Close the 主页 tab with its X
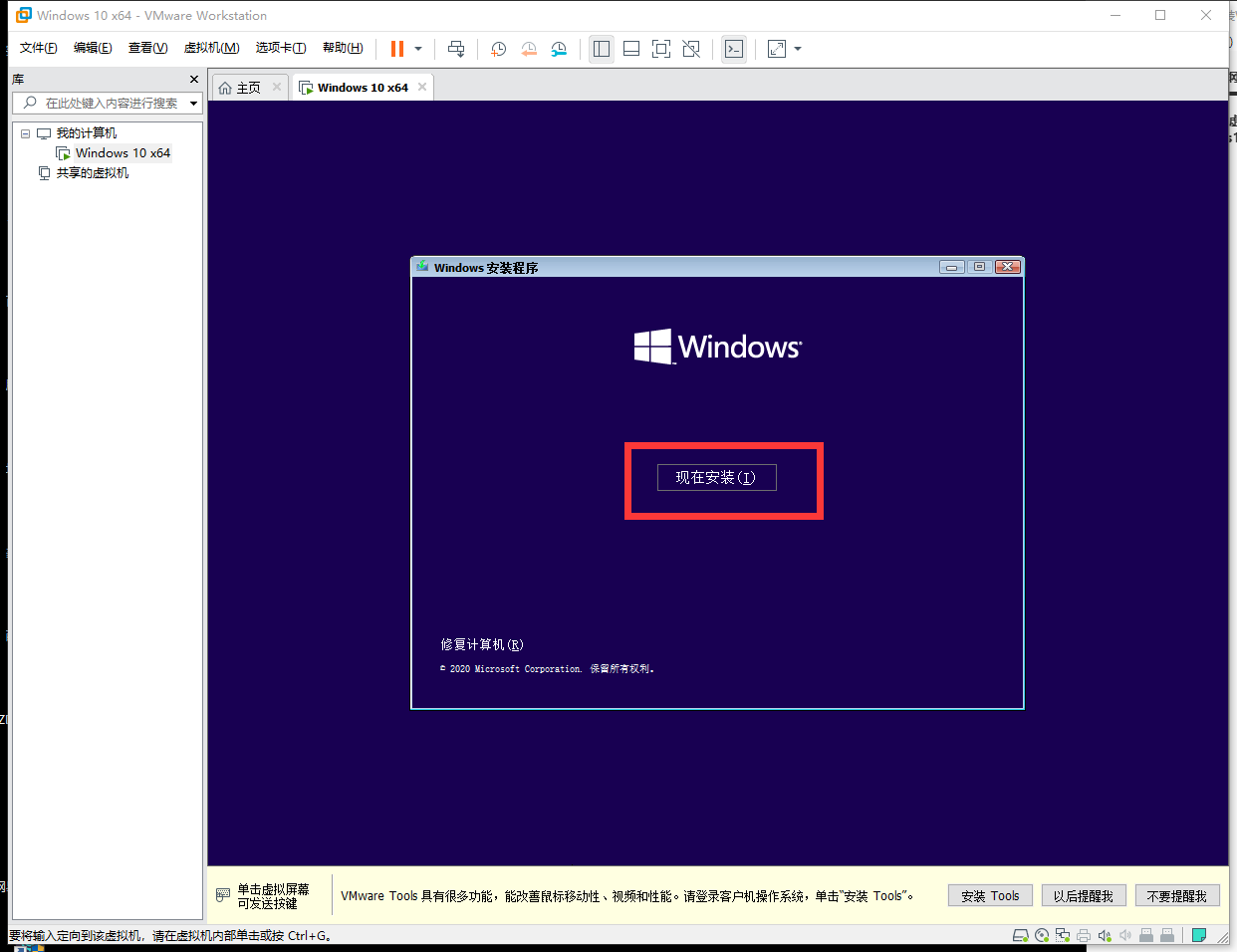Image resolution: width=1237 pixels, height=952 pixels. click(277, 87)
